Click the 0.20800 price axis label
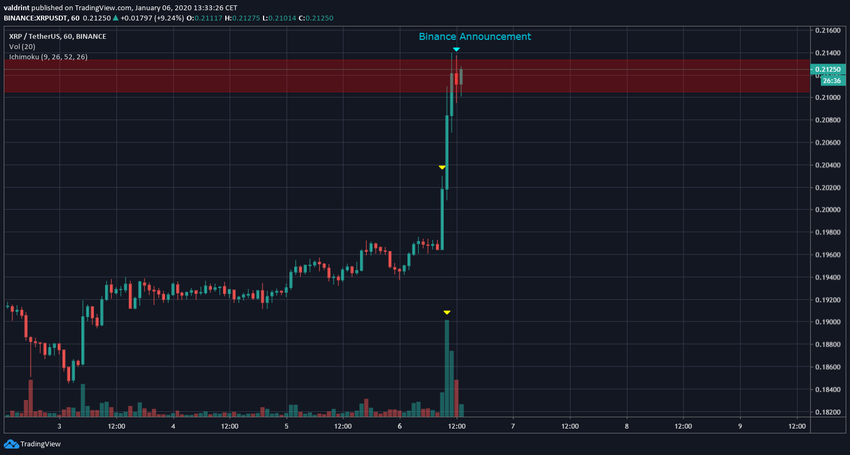The image size is (850, 455). [x=828, y=120]
